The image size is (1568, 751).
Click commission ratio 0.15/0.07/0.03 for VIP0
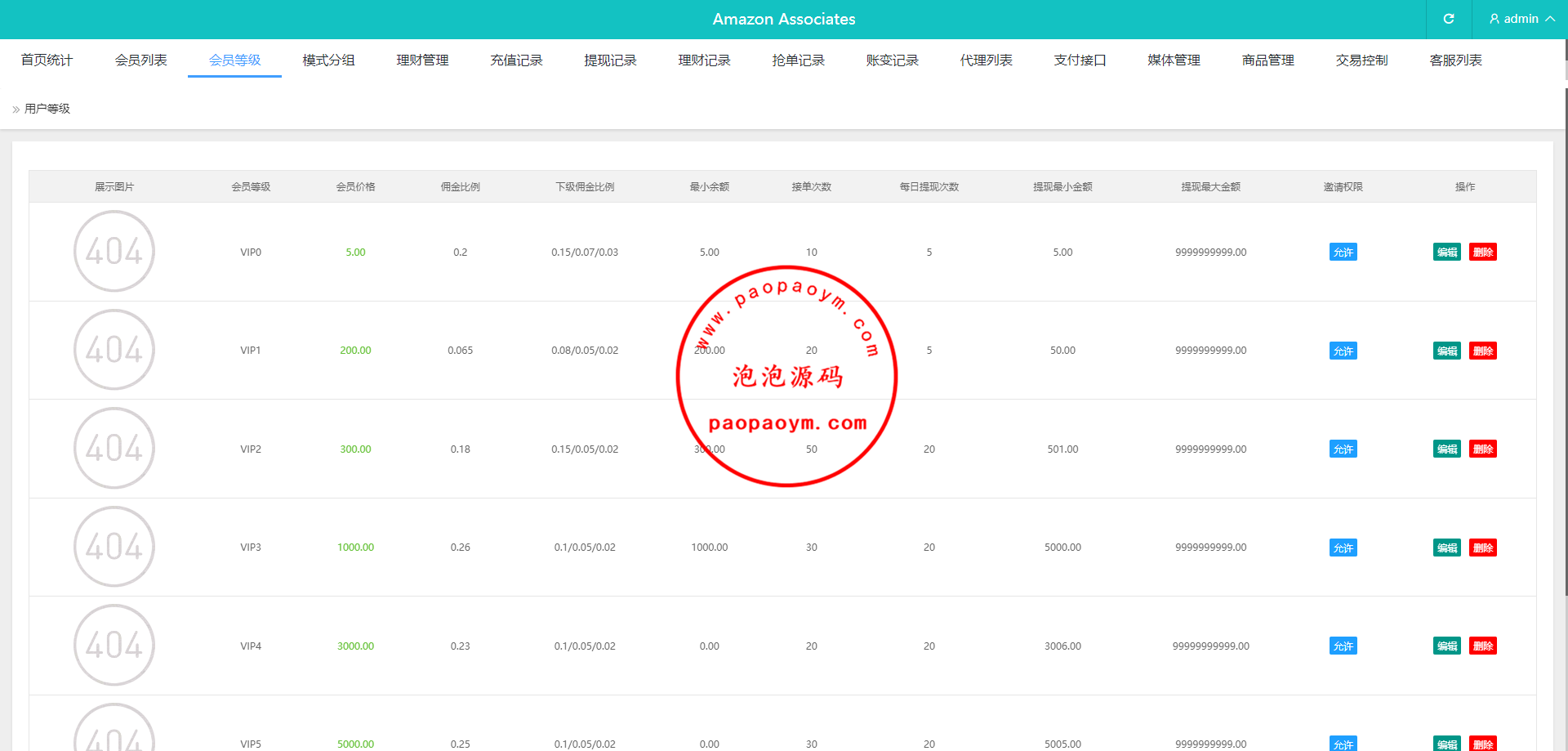[x=585, y=252]
